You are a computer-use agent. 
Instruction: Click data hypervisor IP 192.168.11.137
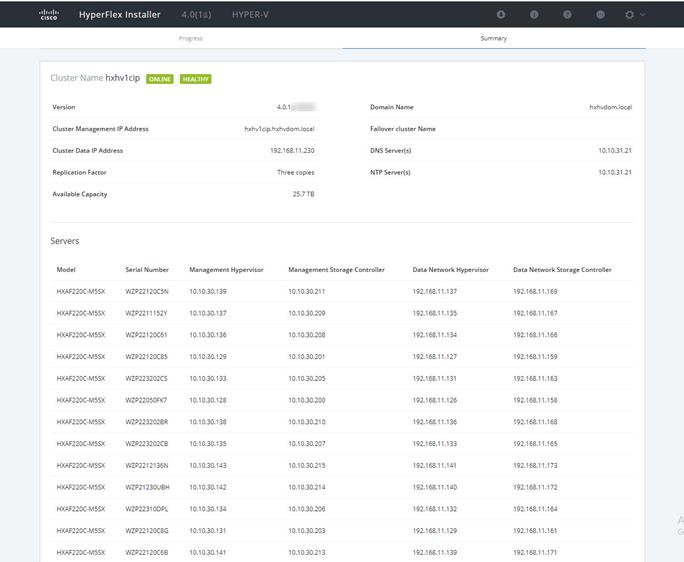(x=435, y=291)
